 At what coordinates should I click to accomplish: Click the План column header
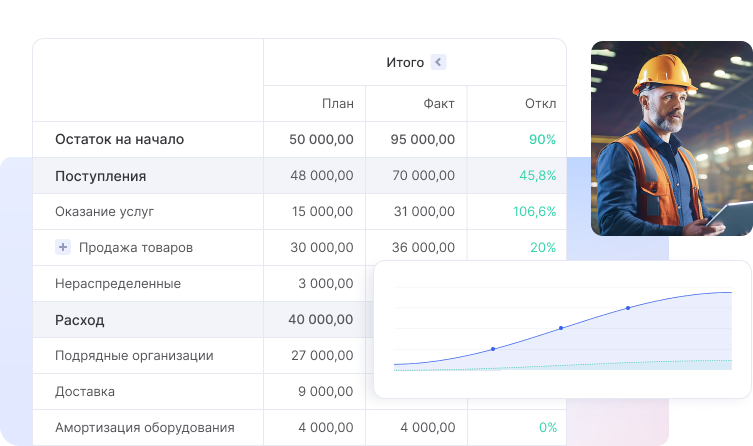coord(337,103)
